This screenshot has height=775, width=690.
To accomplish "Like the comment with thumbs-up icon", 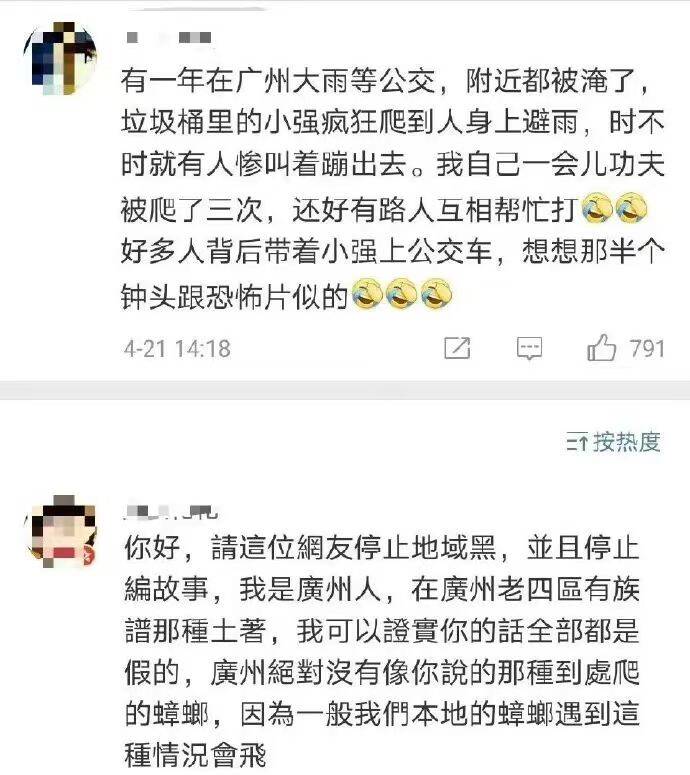I will (x=601, y=348).
